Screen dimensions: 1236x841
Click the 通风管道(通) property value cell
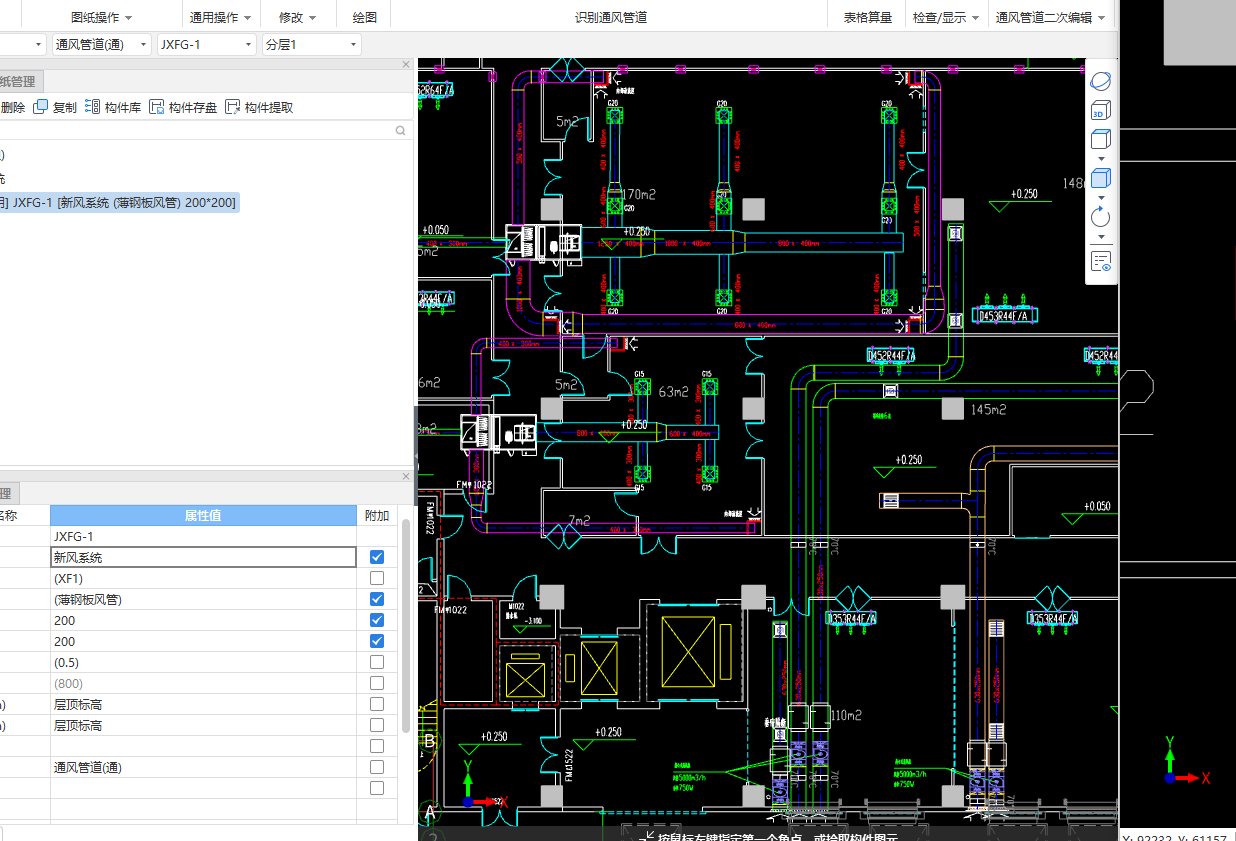203,767
